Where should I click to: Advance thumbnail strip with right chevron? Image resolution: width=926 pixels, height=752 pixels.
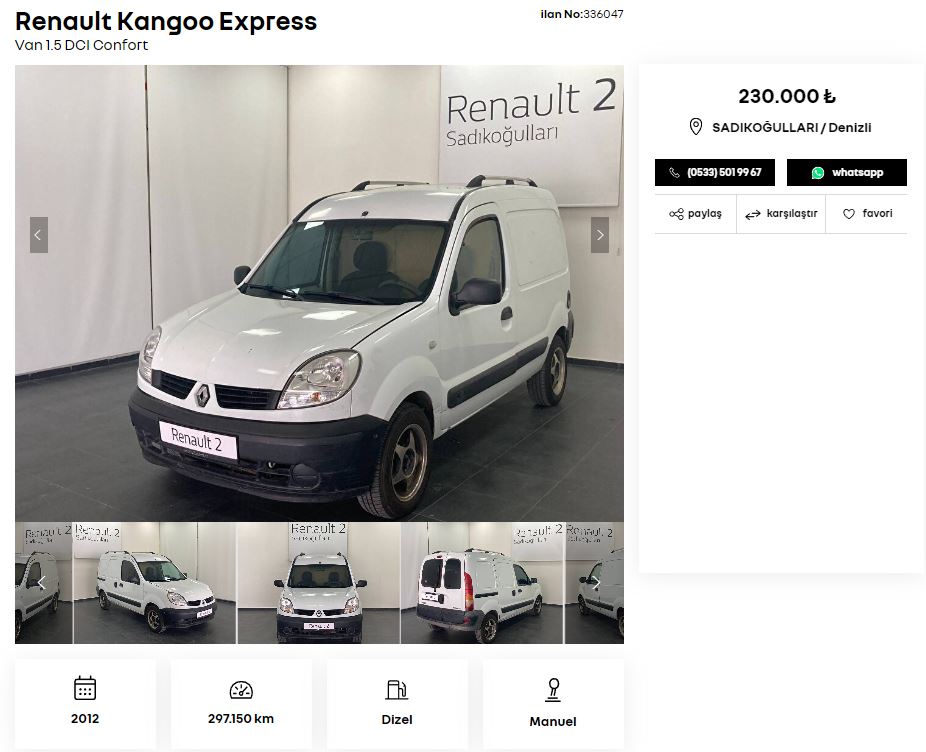coord(596,583)
